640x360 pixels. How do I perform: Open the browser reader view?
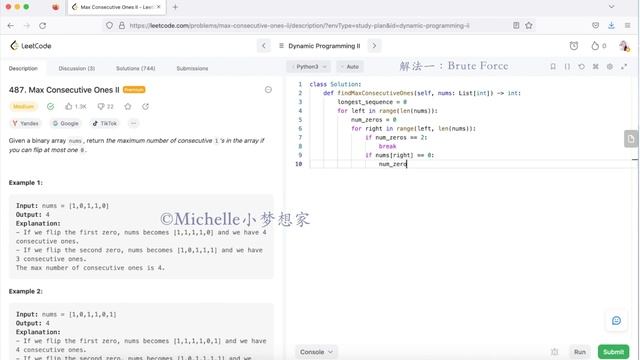[516, 25]
